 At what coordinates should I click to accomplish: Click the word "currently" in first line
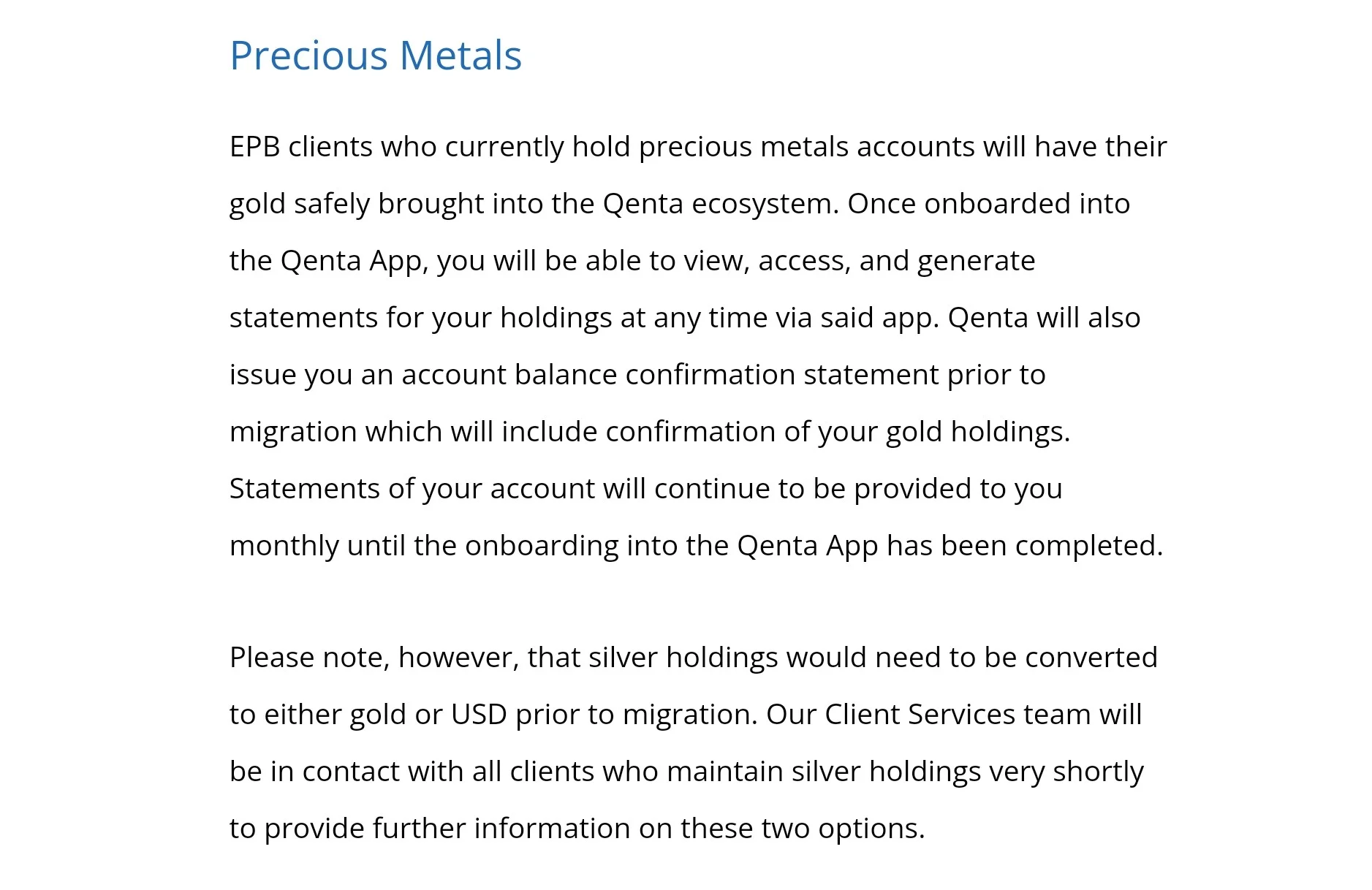click(x=504, y=148)
